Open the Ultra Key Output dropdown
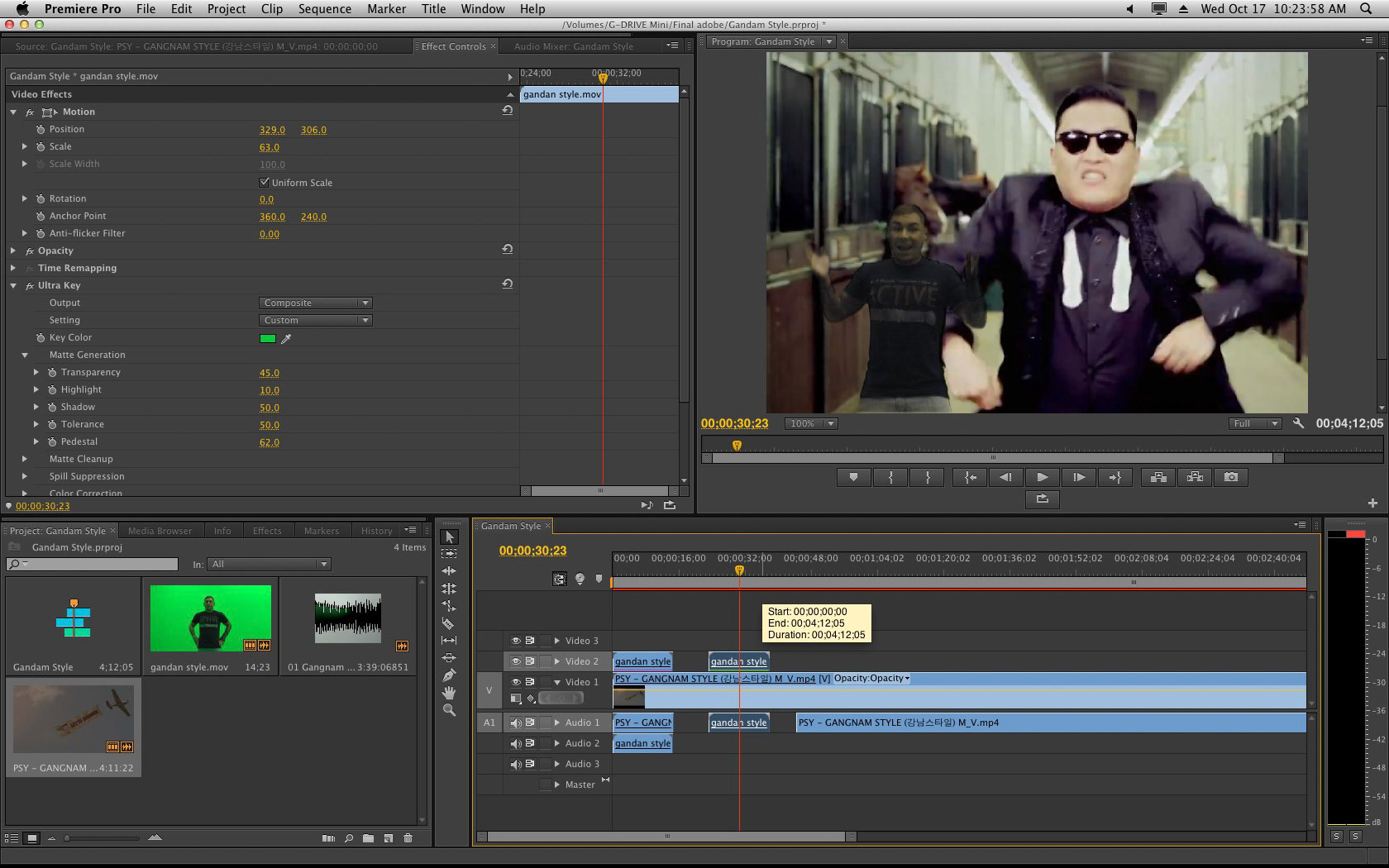The width and height of the screenshot is (1389, 868). (315, 303)
